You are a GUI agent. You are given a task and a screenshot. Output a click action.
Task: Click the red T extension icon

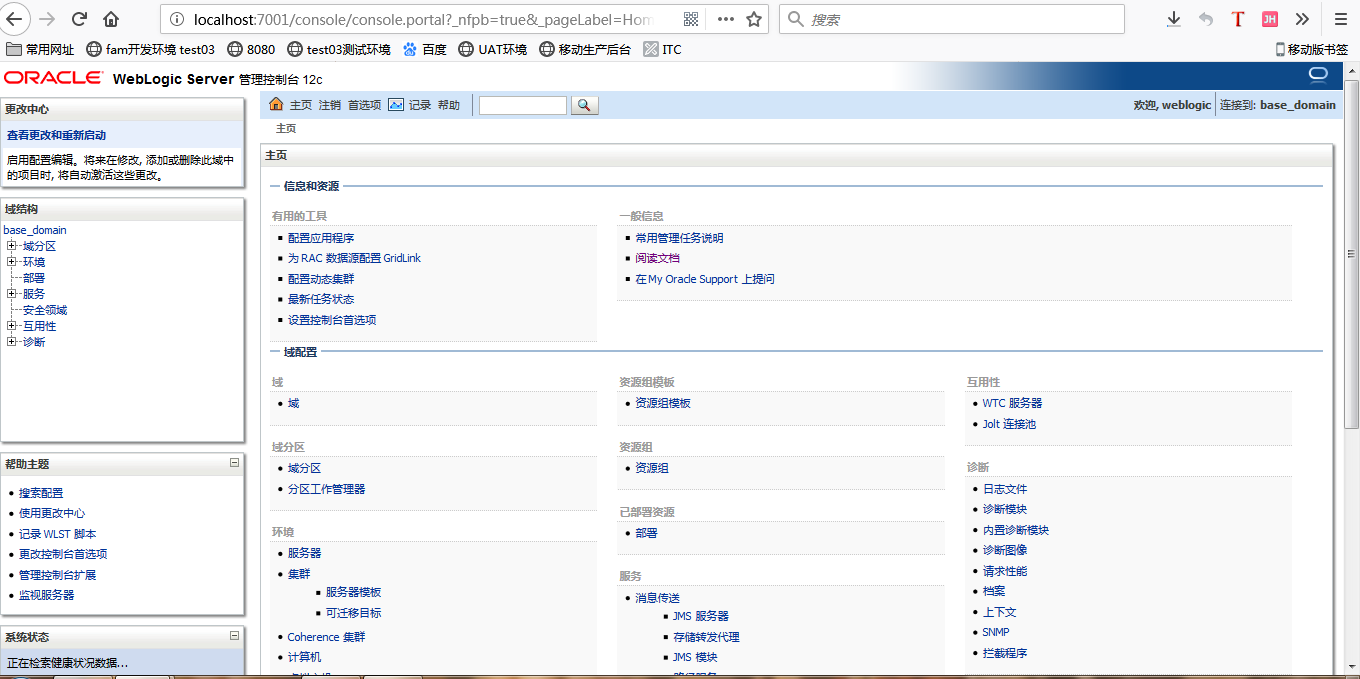(x=1238, y=19)
